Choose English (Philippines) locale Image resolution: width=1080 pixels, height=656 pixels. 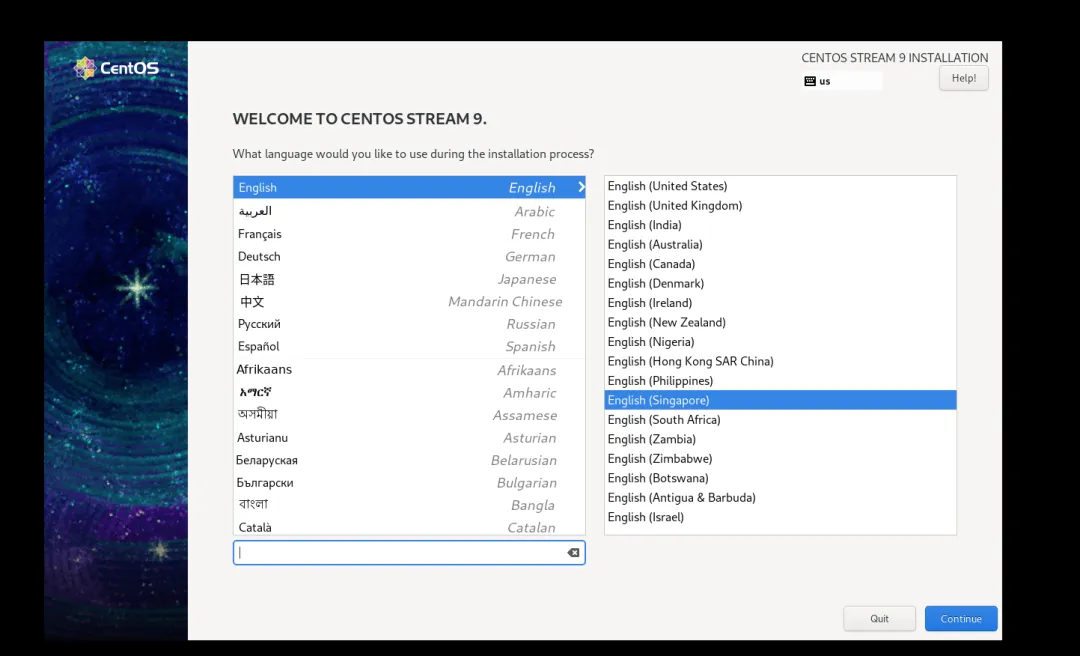(780, 380)
